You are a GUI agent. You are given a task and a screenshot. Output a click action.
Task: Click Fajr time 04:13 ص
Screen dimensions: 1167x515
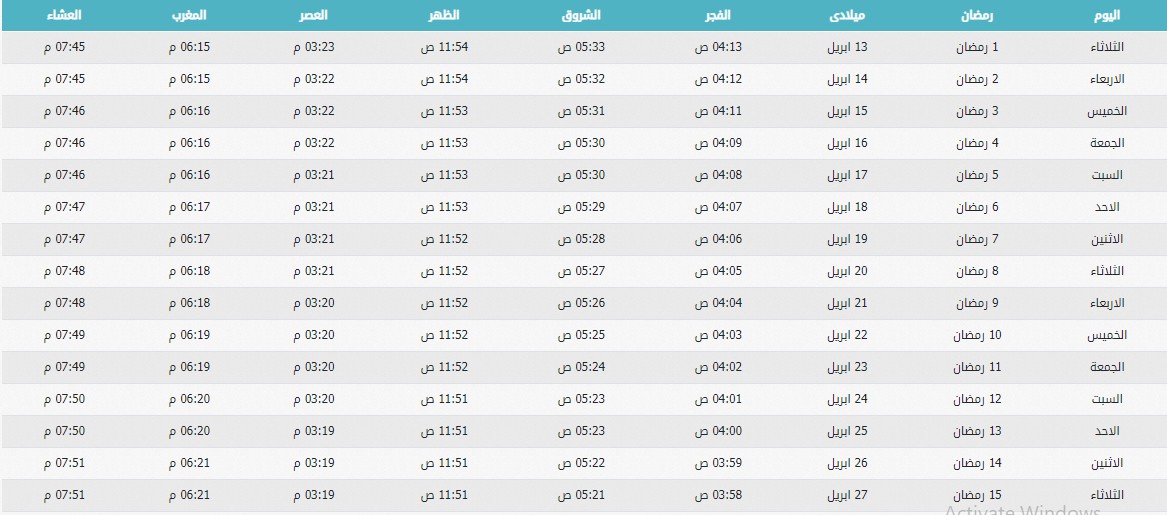coord(718,48)
